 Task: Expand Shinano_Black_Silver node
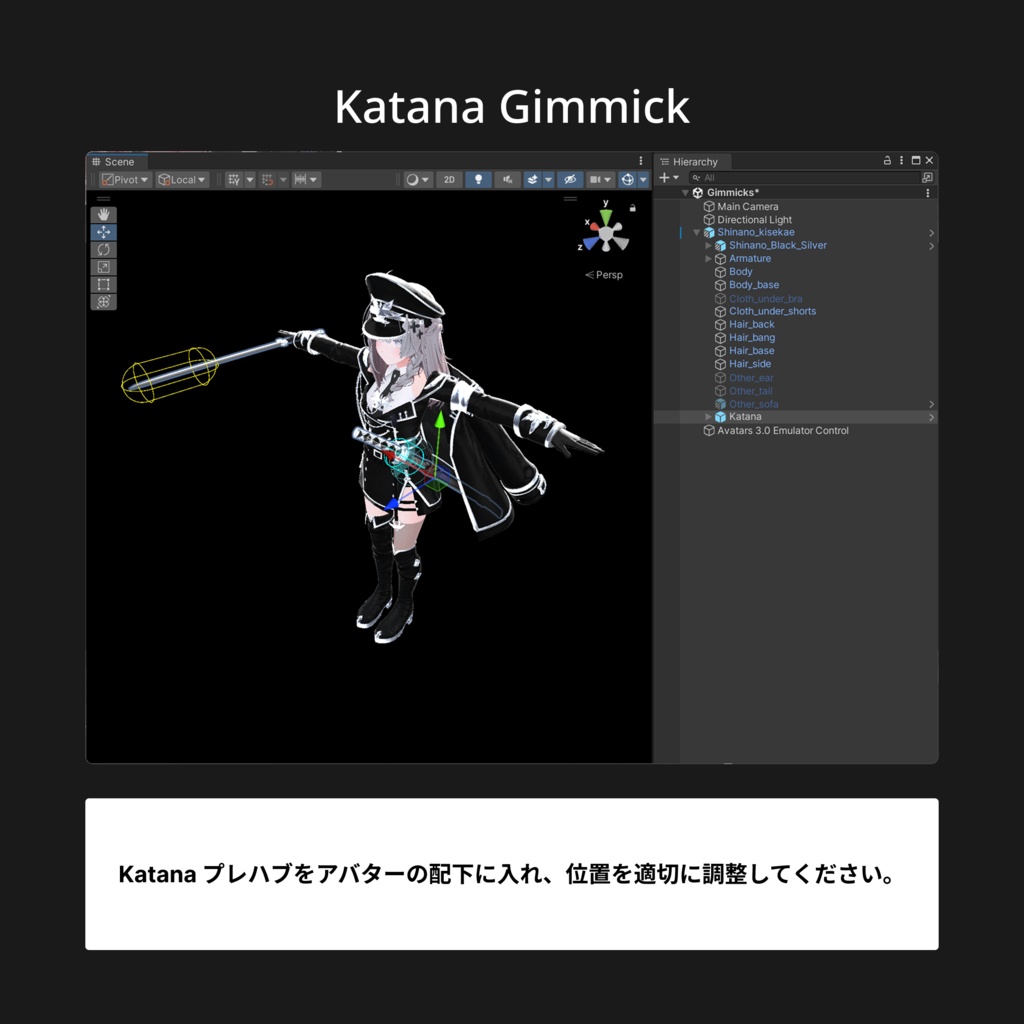click(x=709, y=246)
